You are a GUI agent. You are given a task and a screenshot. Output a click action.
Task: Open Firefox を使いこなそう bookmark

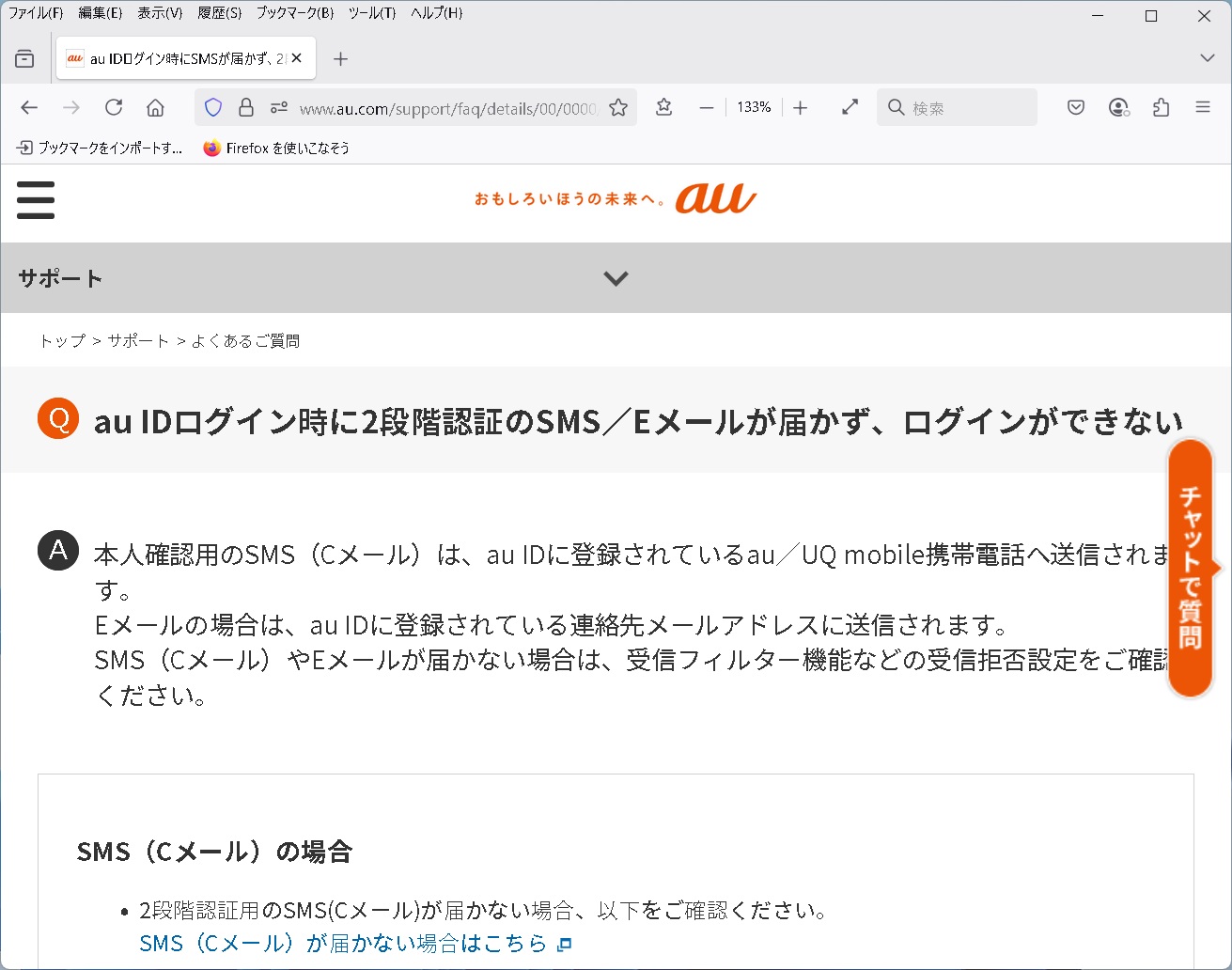coord(276,148)
